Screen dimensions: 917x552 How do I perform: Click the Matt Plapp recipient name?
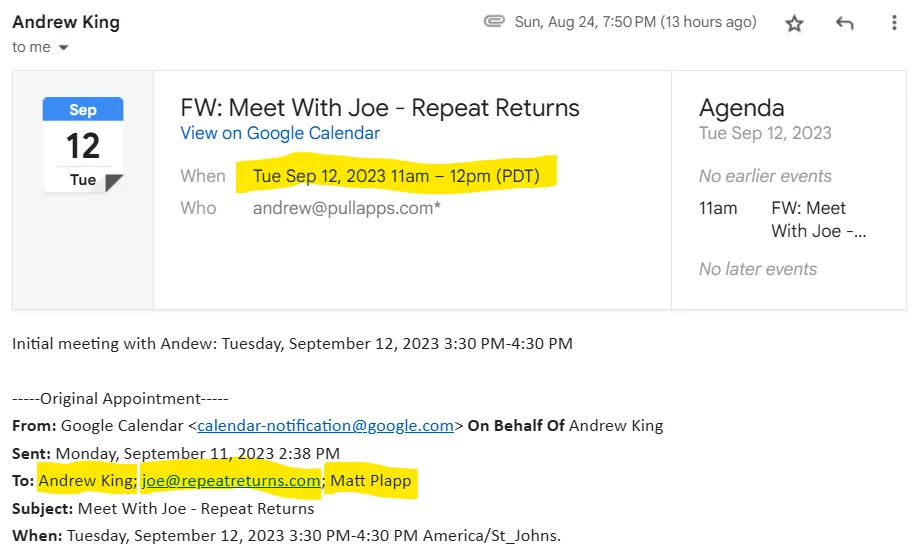pos(370,481)
